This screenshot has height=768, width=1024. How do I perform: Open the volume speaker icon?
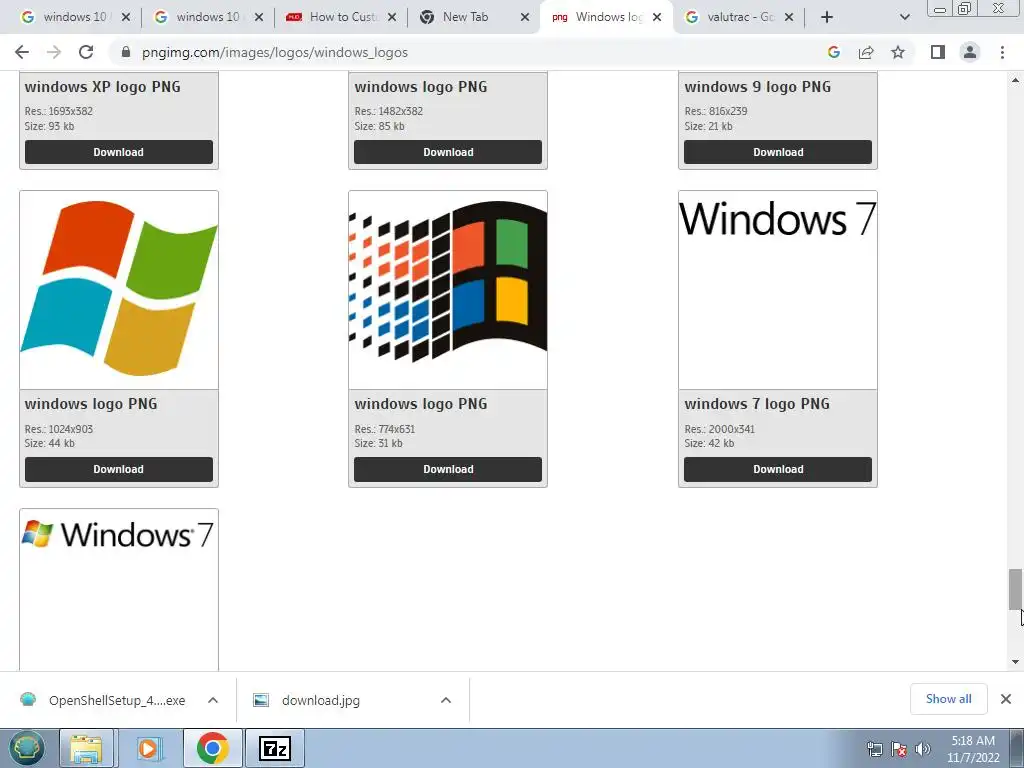(x=923, y=749)
